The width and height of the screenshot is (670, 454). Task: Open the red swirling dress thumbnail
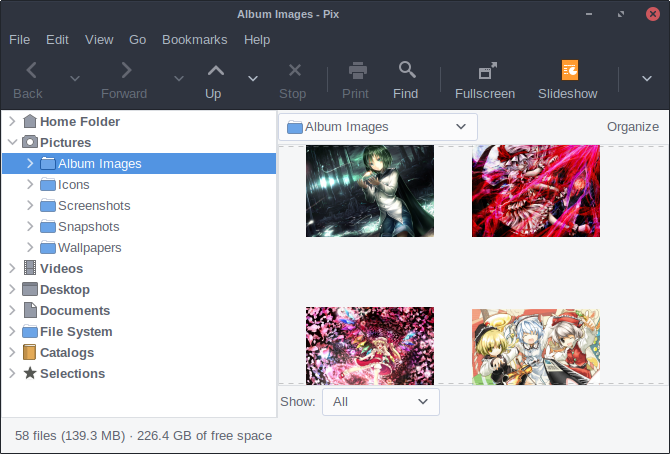536,191
